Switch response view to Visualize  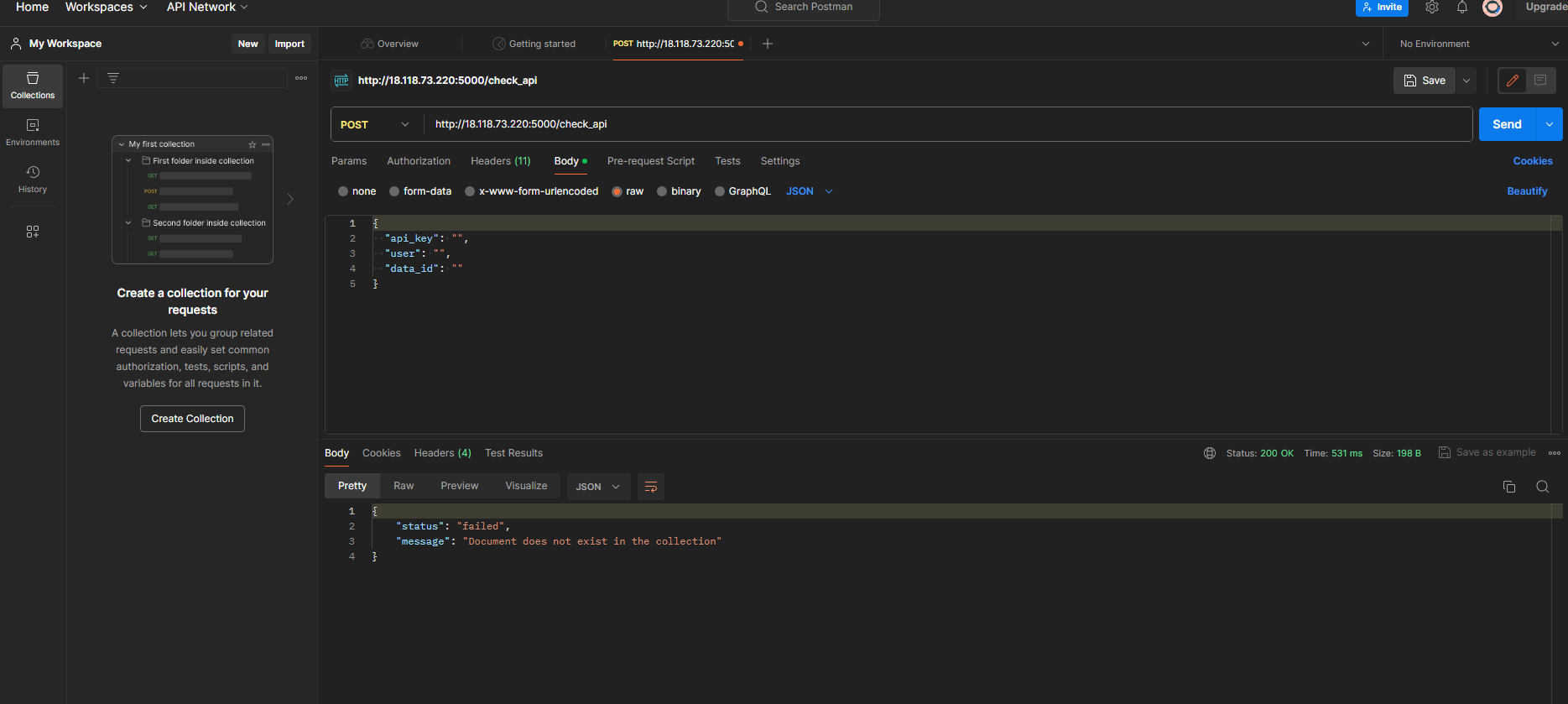point(526,486)
